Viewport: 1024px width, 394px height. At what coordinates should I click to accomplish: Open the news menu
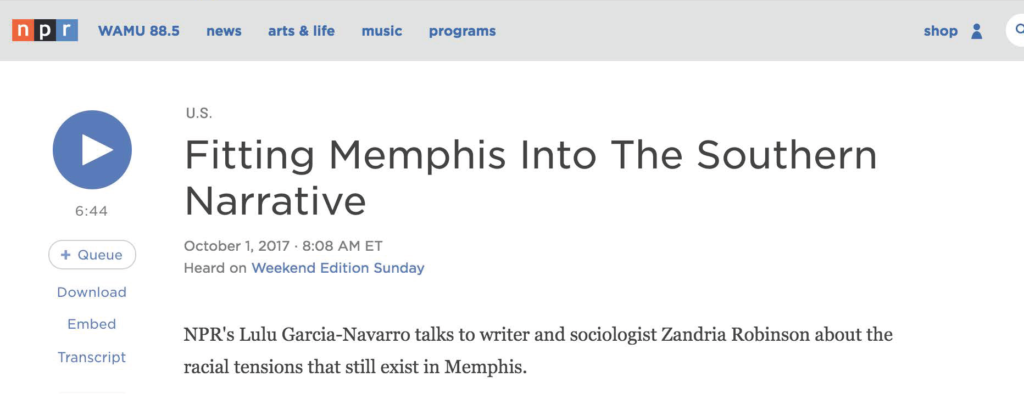[224, 31]
